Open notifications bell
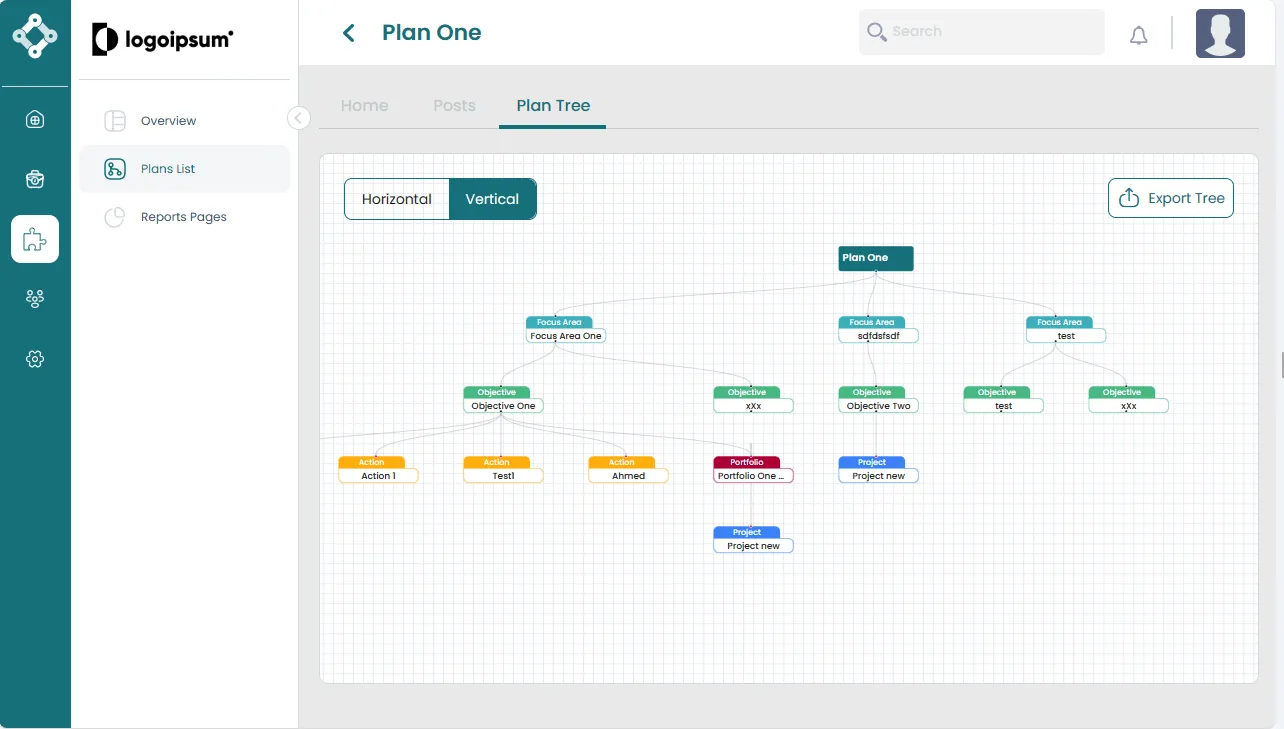The image size is (1284, 729). (1138, 36)
